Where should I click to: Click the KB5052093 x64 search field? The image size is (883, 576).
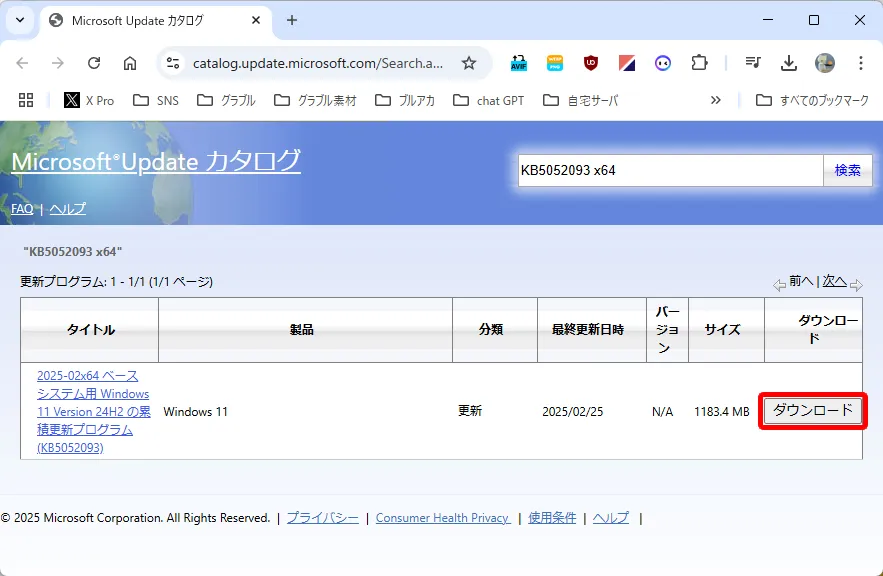[670, 170]
